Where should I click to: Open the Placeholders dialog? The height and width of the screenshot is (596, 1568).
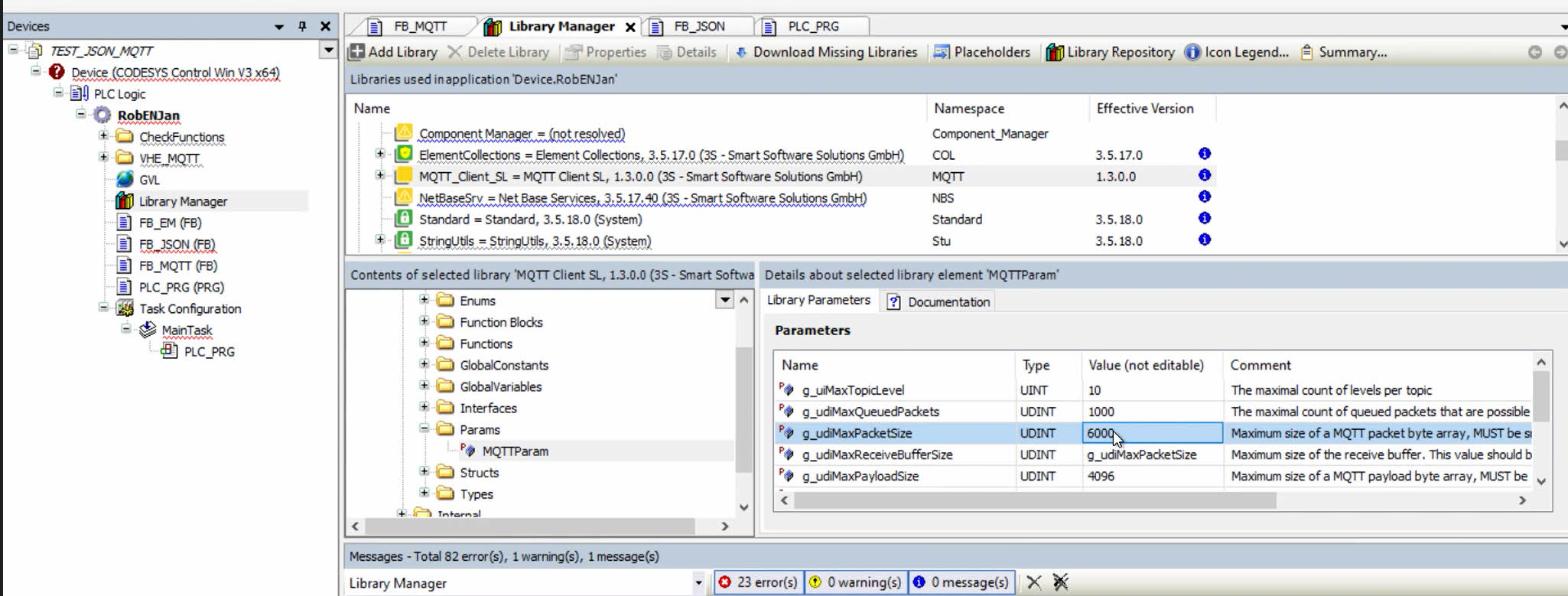click(x=982, y=52)
